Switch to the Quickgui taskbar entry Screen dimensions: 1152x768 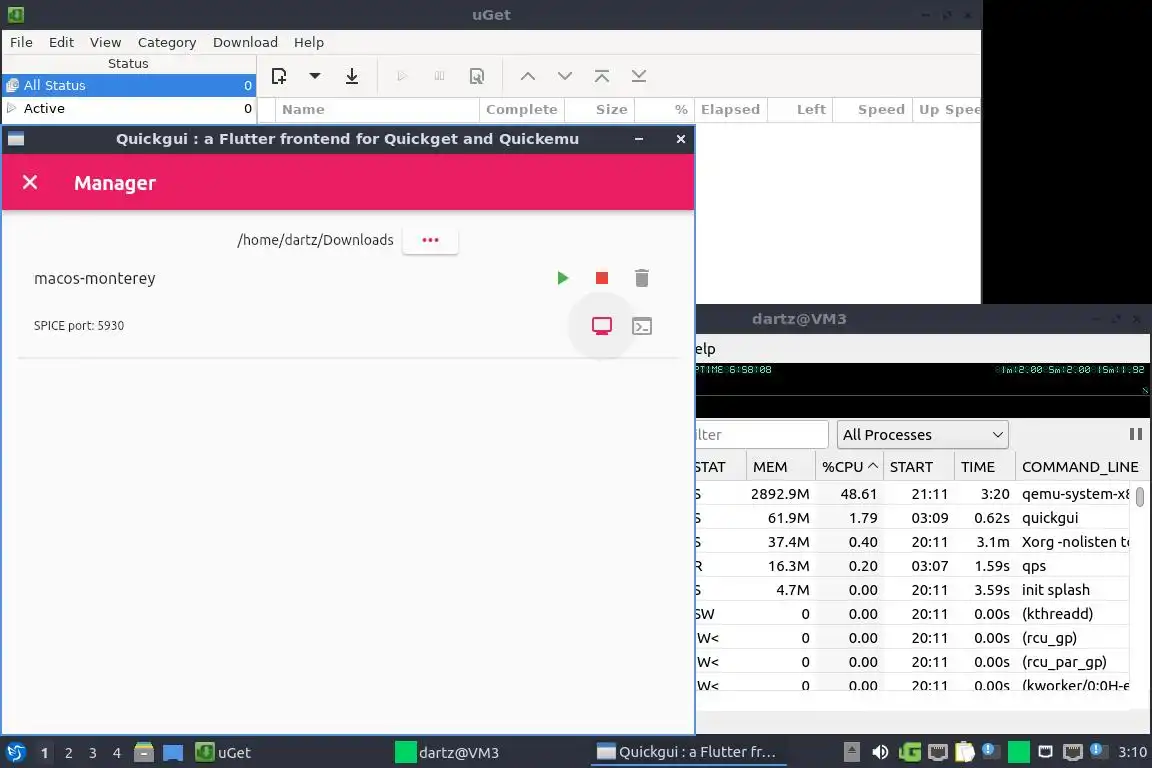tap(688, 752)
